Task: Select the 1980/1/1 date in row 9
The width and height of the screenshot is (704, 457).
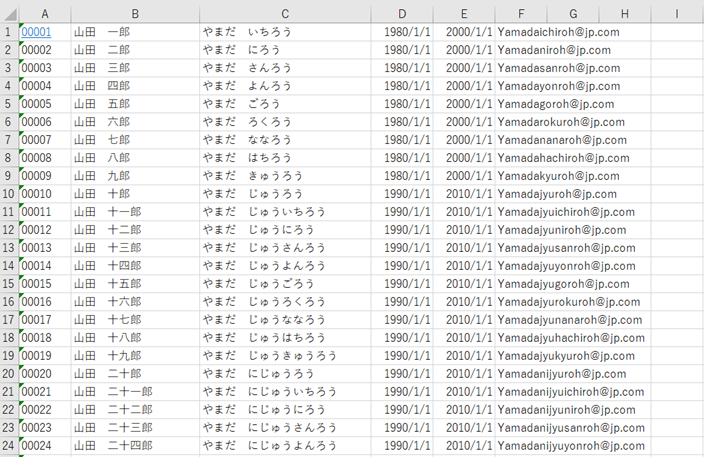Action: pos(402,176)
